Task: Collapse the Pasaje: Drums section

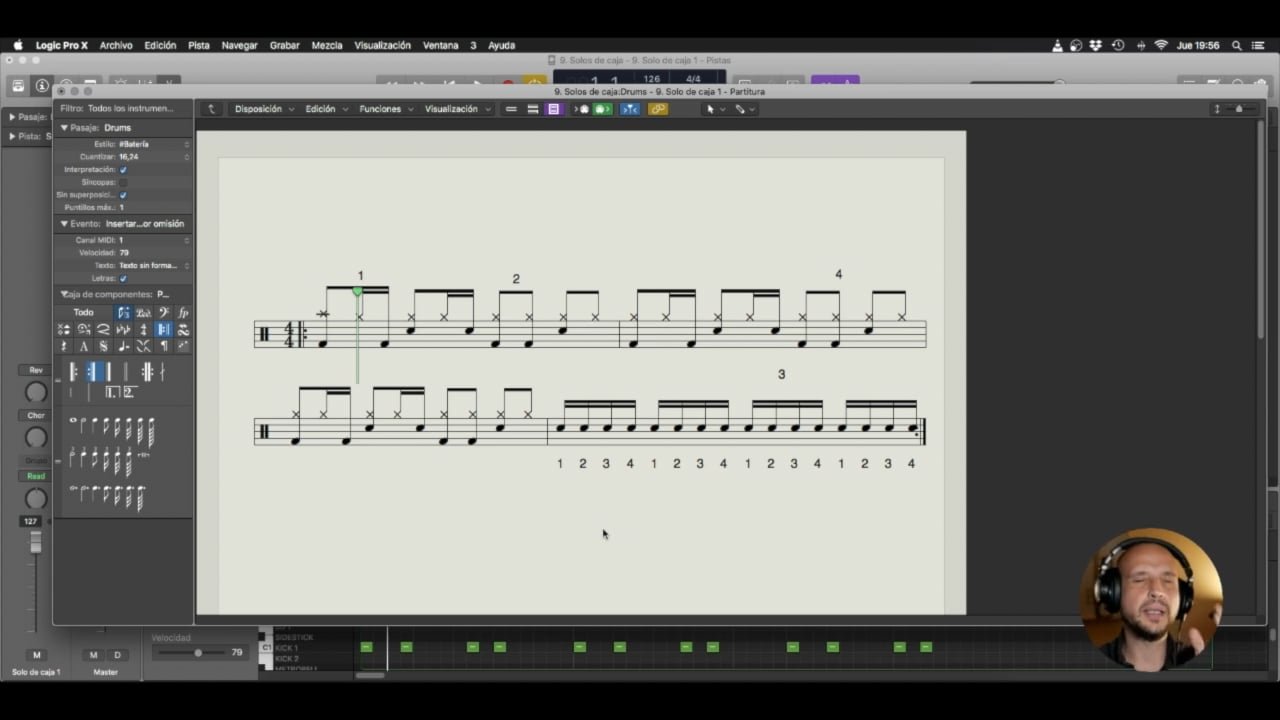Action: [x=64, y=128]
